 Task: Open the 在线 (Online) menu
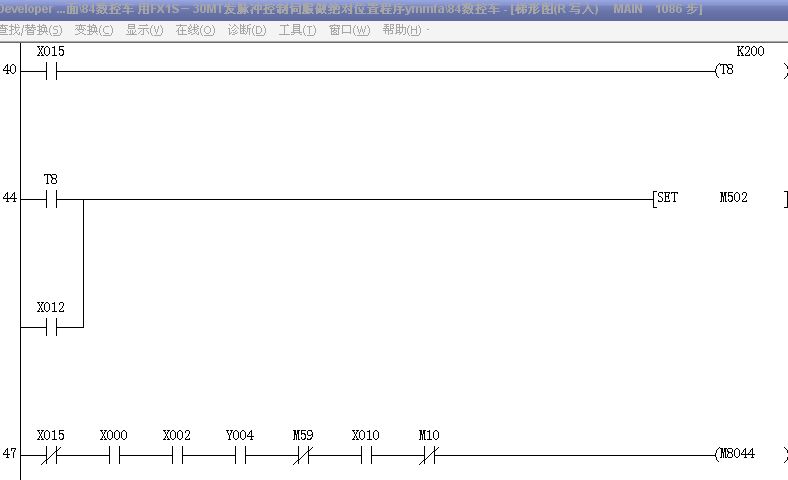click(195, 30)
